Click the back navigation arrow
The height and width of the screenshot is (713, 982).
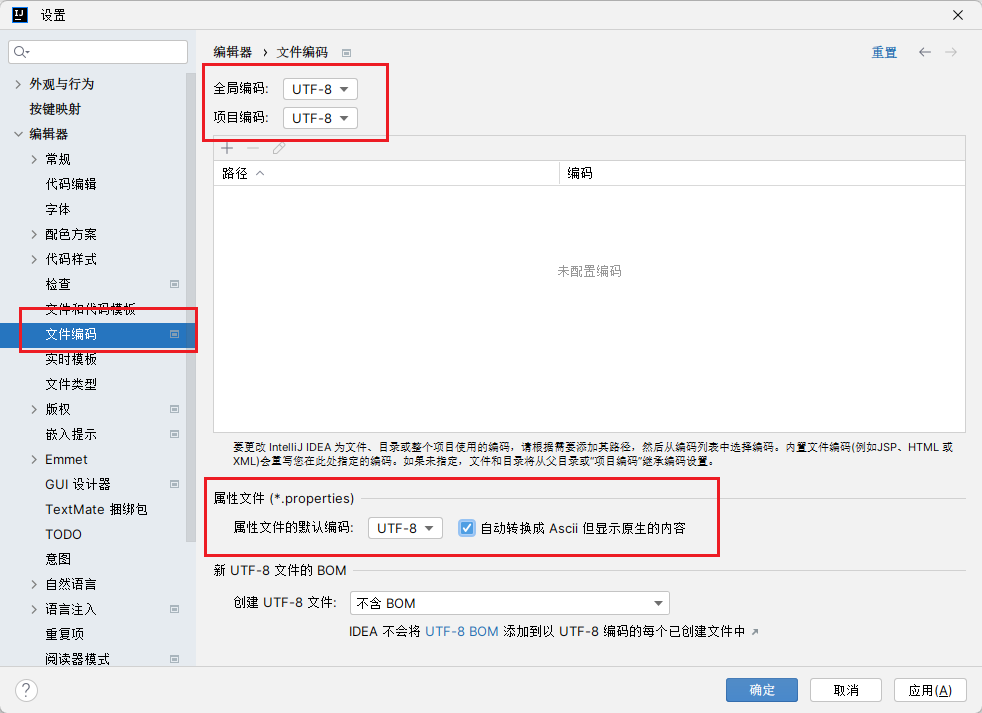point(925,52)
